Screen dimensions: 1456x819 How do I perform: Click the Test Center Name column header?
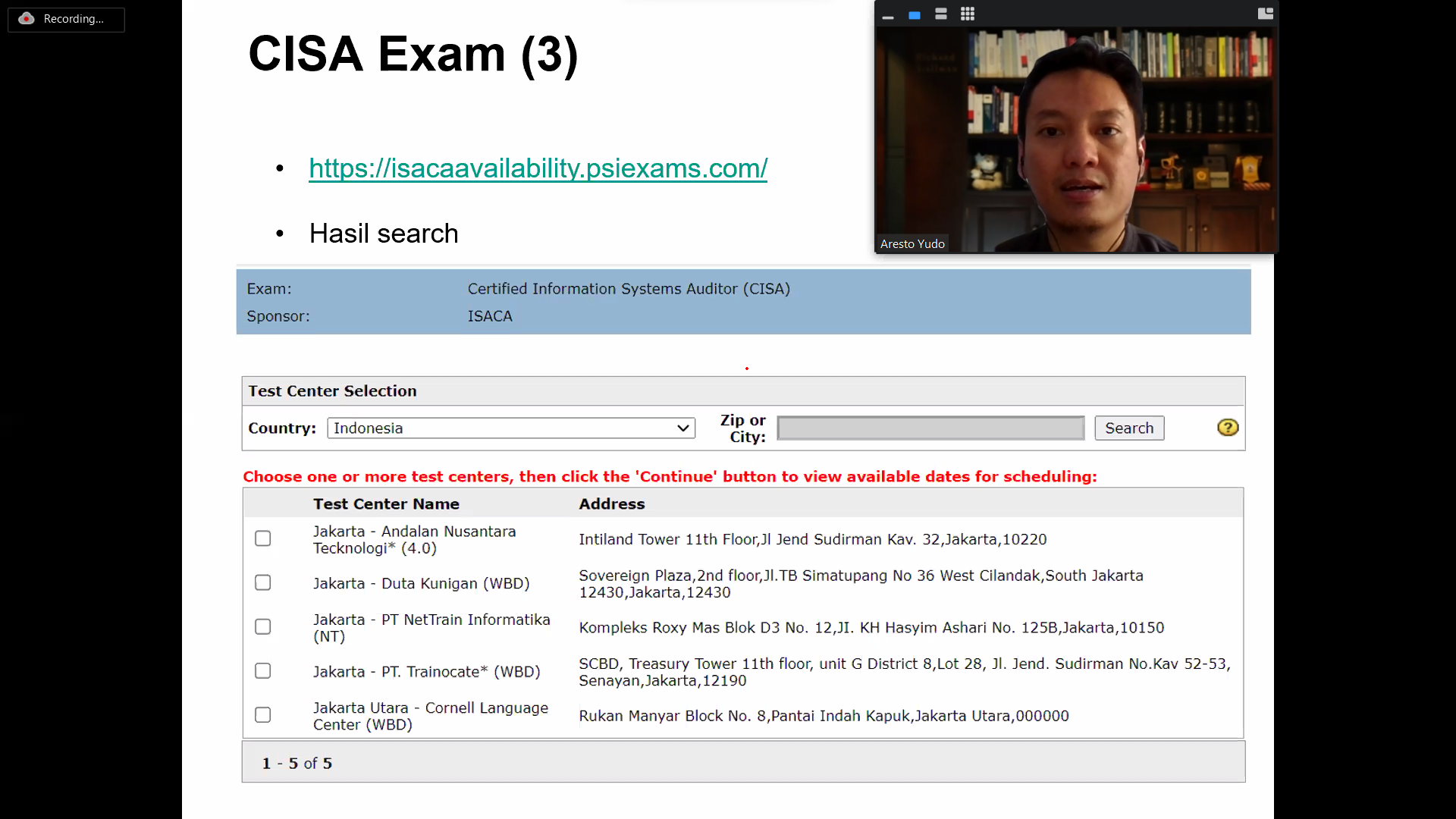pyautogui.click(x=386, y=504)
